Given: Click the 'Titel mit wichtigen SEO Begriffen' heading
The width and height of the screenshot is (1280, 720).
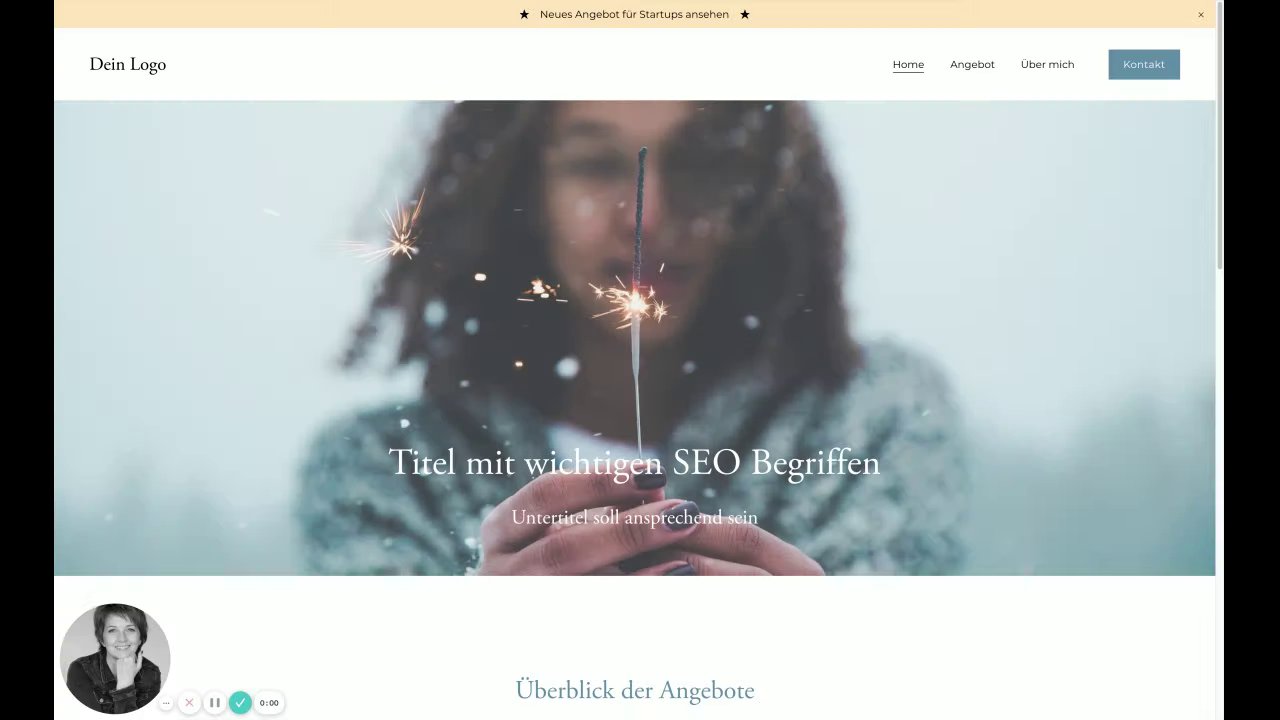Looking at the screenshot, I should click(634, 462).
